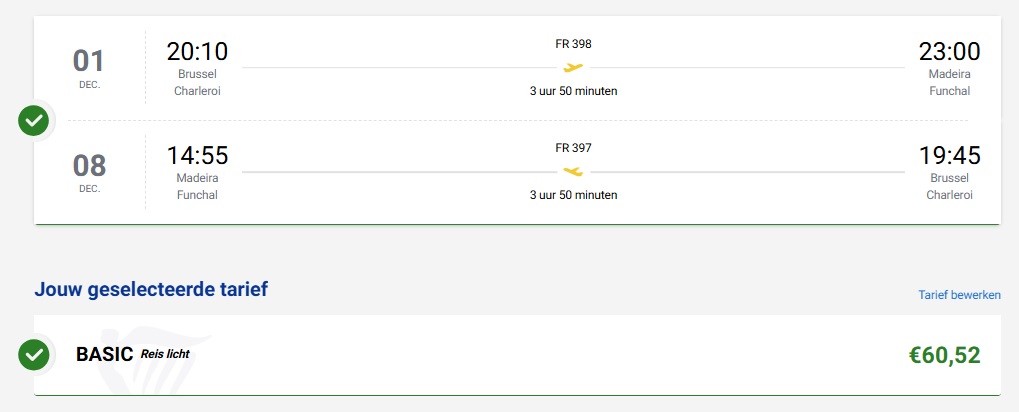Image resolution: width=1019 pixels, height=412 pixels.
Task: Click the 19:45 return arrival time
Action: [949, 156]
